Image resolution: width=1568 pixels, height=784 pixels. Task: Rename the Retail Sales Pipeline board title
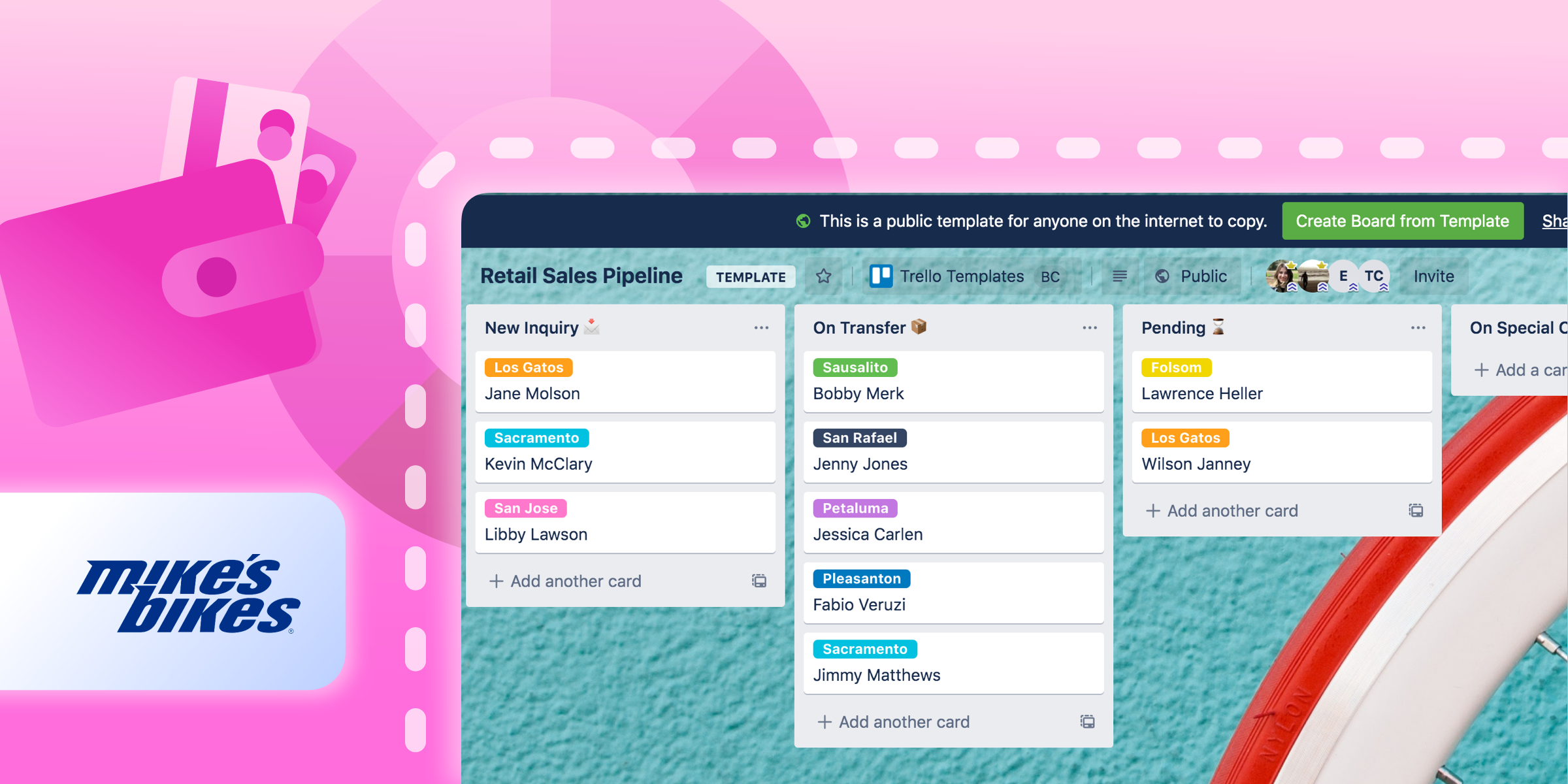coord(581,276)
